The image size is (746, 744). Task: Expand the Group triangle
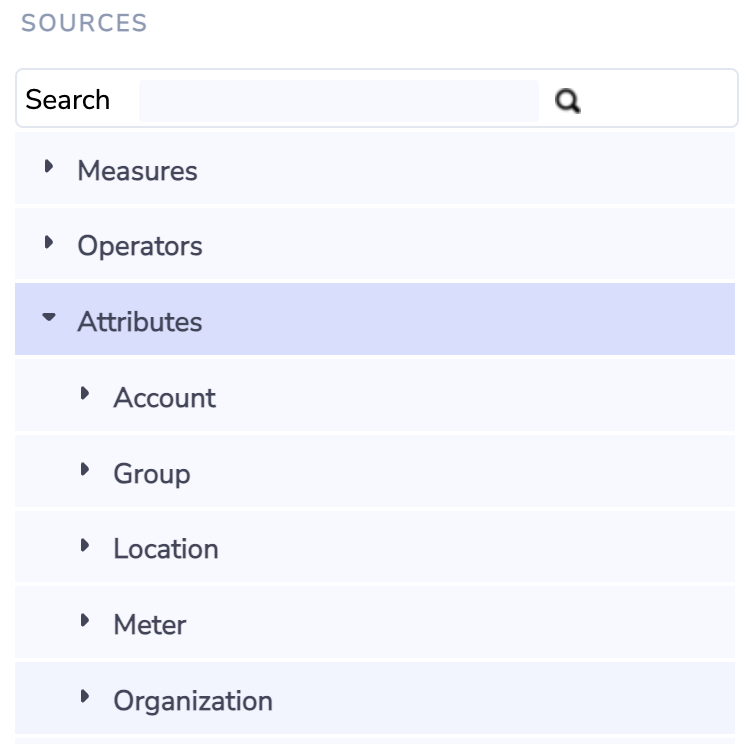[85, 469]
